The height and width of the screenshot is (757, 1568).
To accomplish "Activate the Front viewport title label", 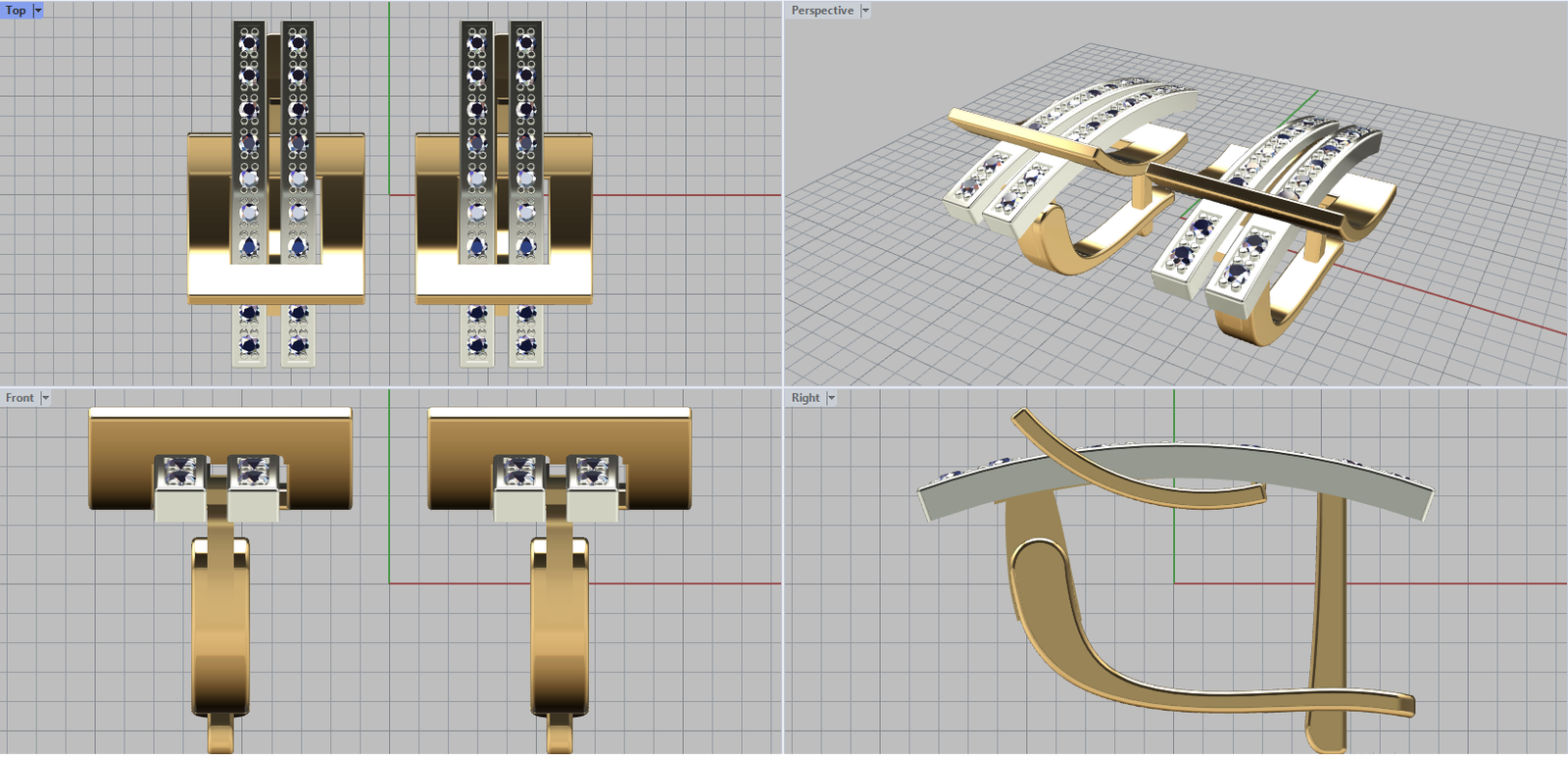I will (19, 397).
